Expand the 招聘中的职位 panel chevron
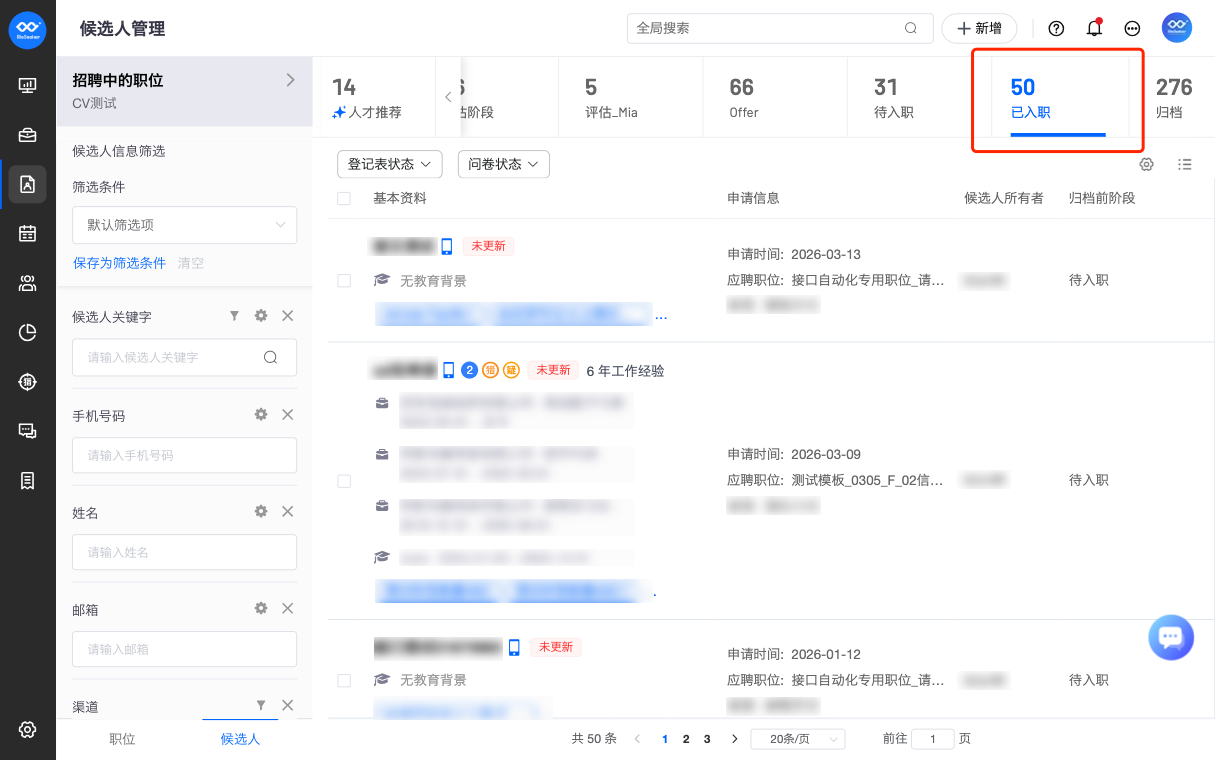The width and height of the screenshot is (1215, 760). tap(290, 80)
